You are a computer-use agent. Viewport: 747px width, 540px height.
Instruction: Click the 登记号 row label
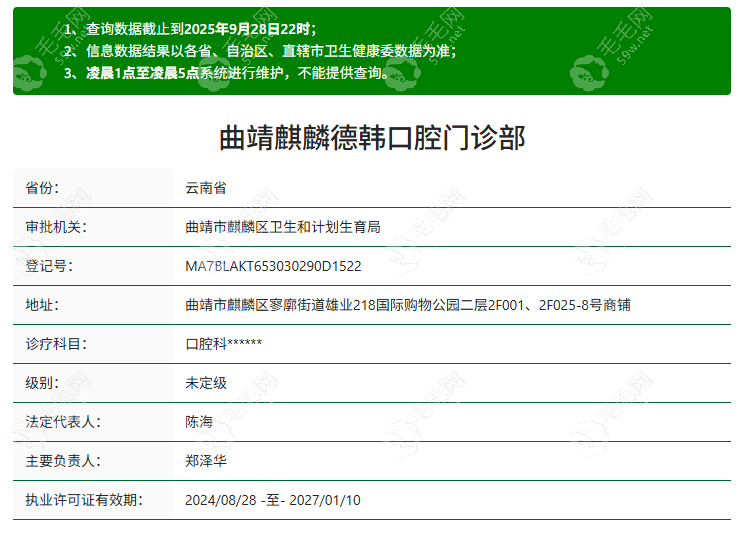coord(49,266)
